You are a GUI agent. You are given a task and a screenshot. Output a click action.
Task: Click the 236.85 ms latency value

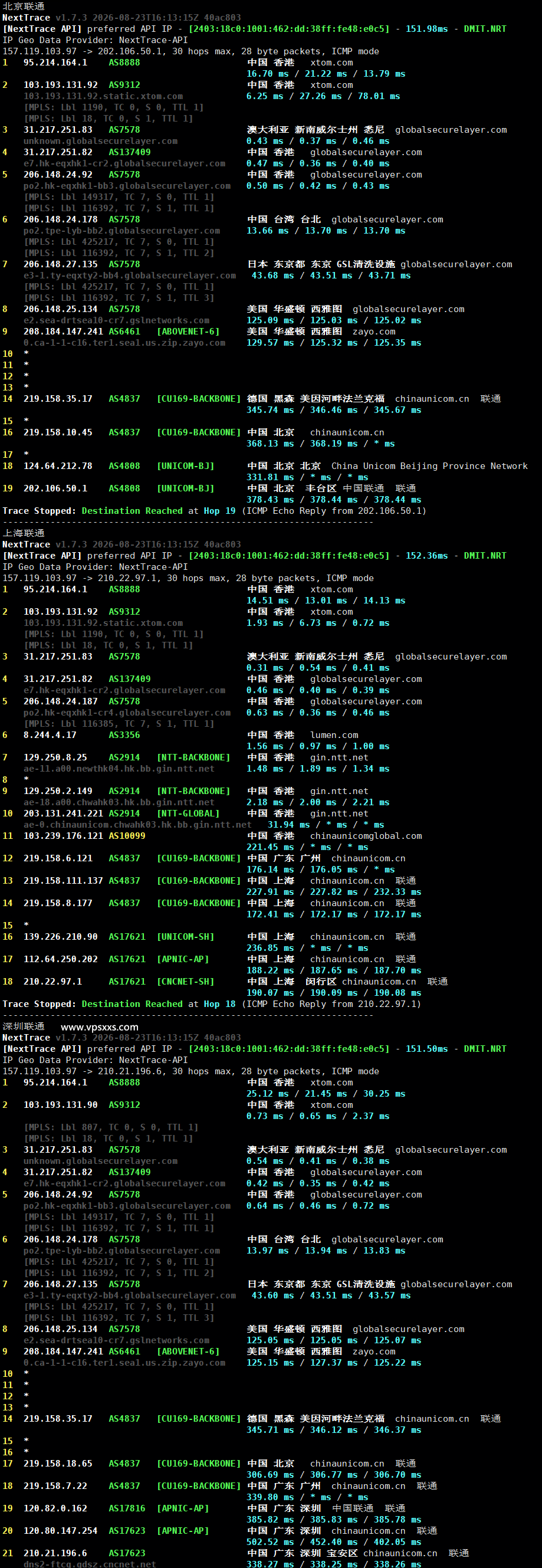270,949
